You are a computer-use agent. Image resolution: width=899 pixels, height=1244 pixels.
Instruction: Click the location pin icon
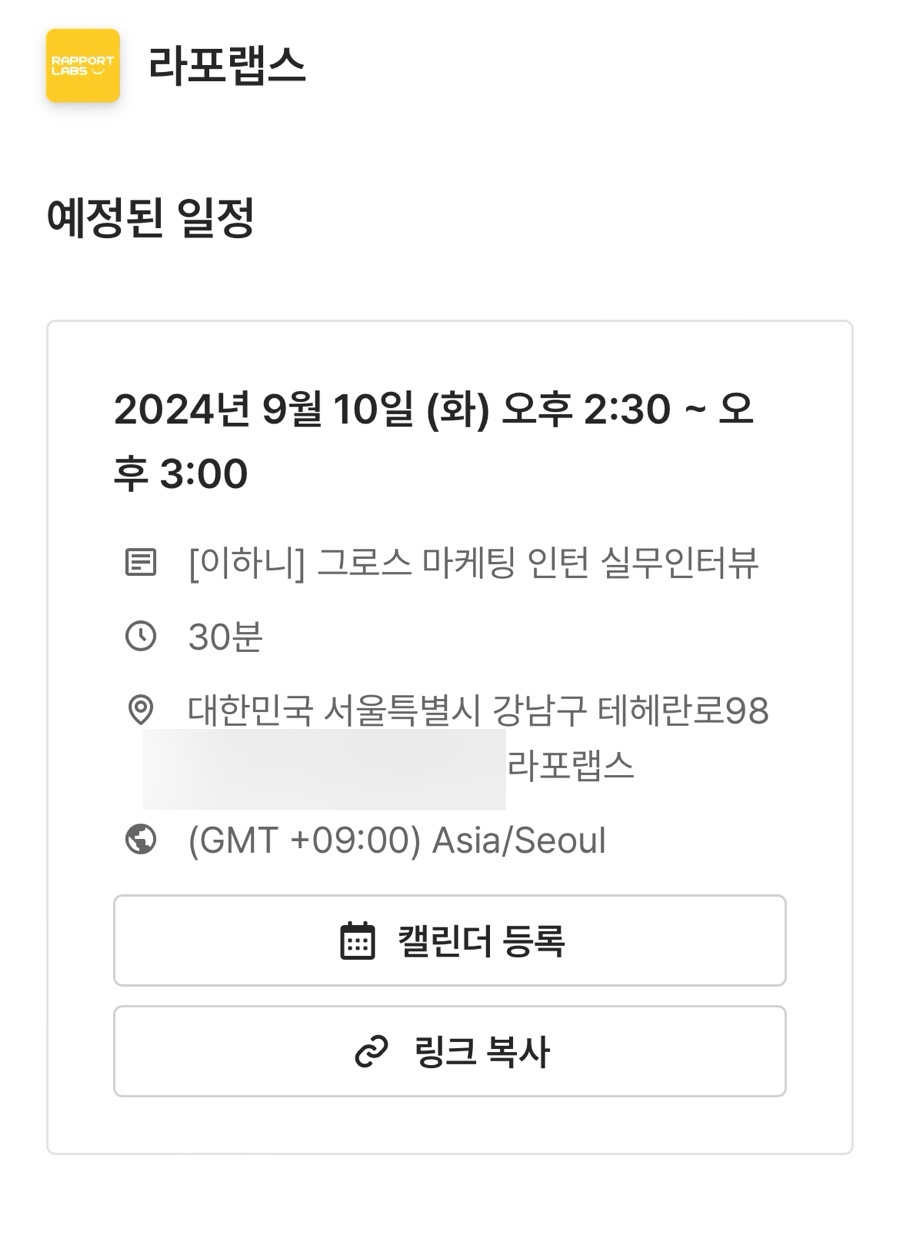(x=141, y=710)
